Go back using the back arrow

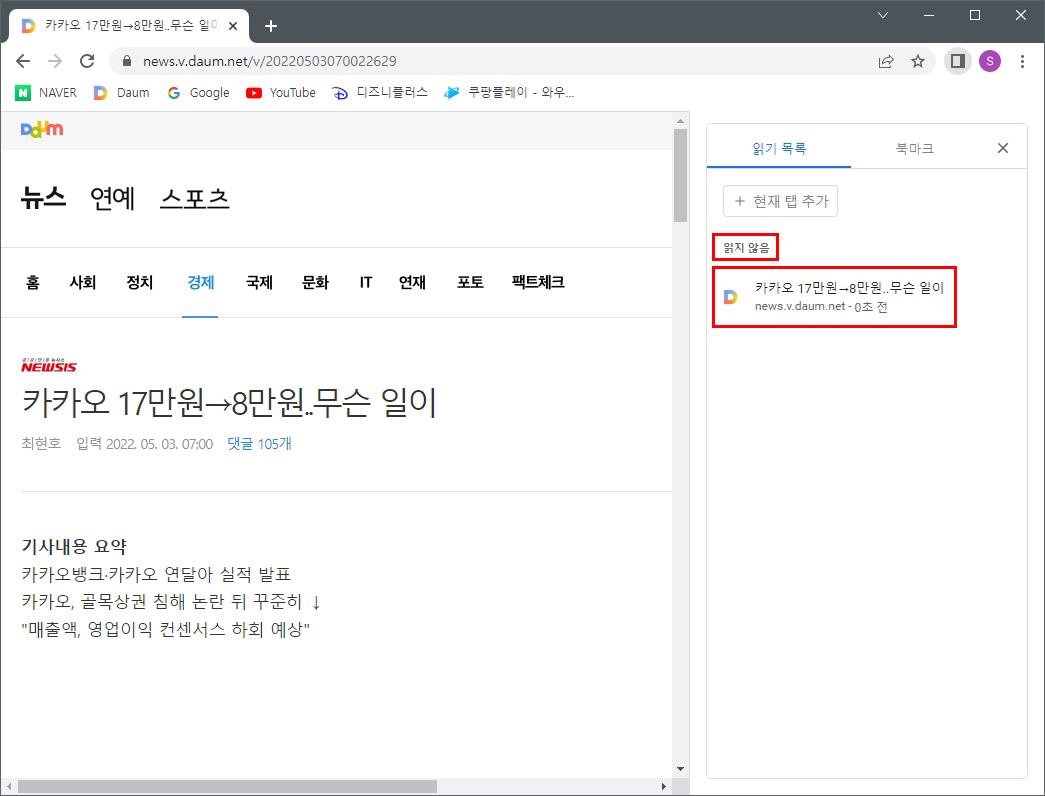click(x=23, y=60)
